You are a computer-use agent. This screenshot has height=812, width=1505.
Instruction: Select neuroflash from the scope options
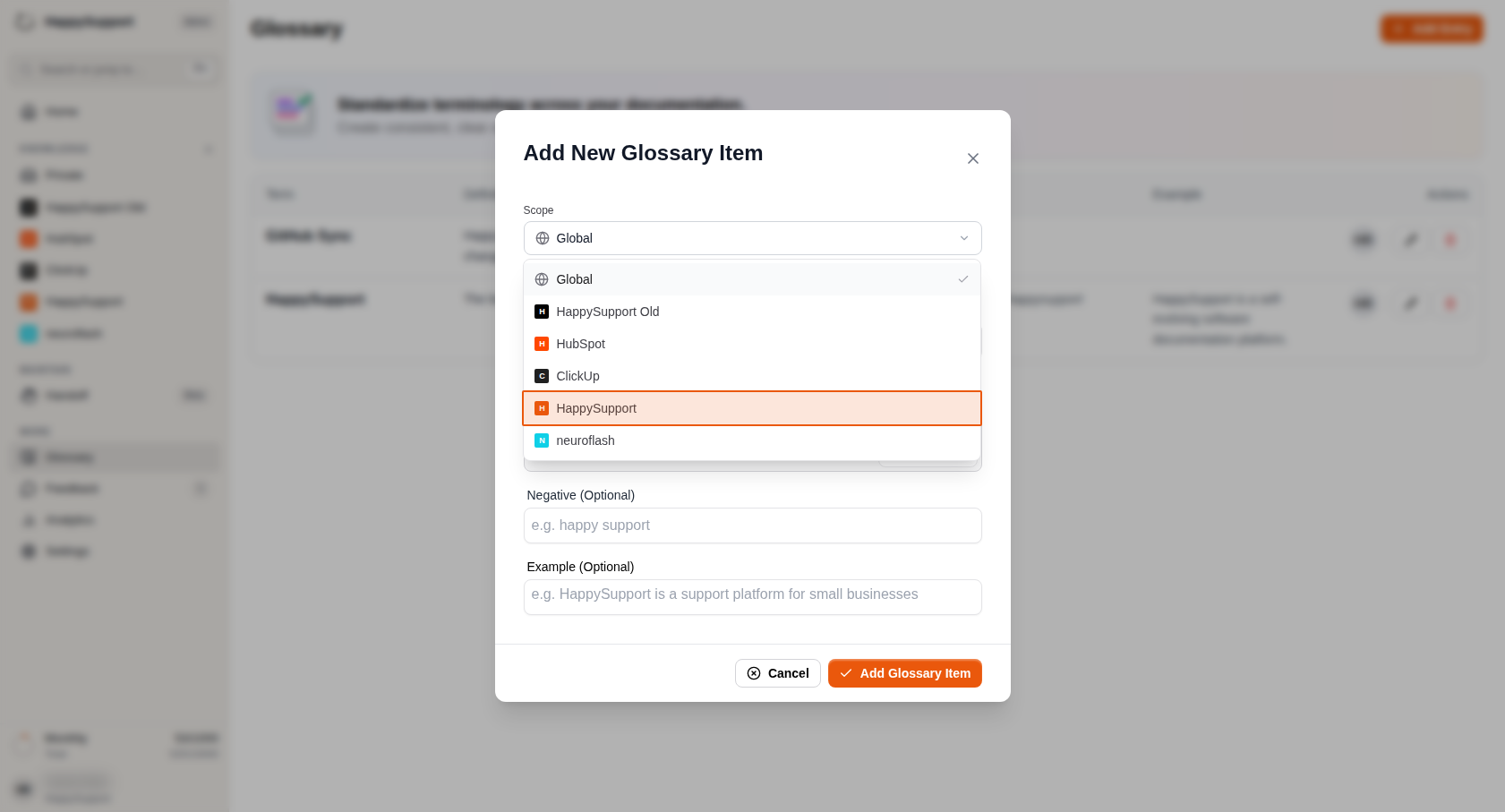[752, 440]
